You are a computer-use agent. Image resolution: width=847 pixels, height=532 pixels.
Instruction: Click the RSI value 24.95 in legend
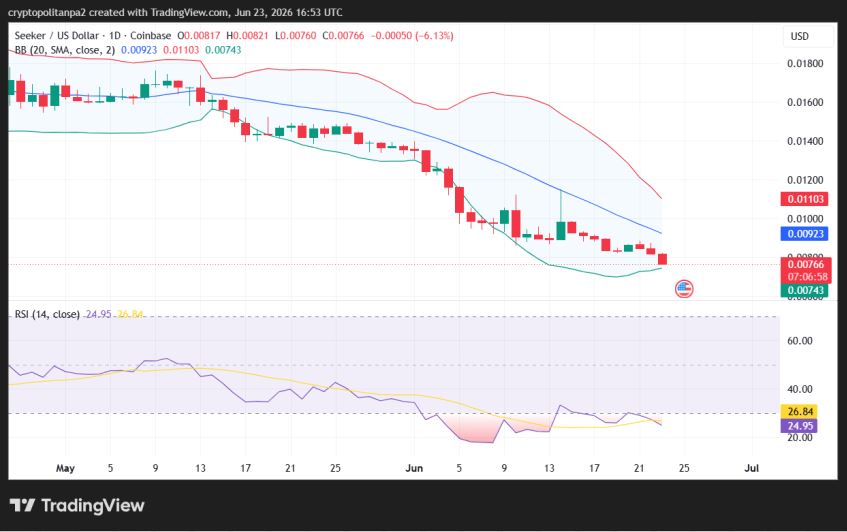click(98, 314)
